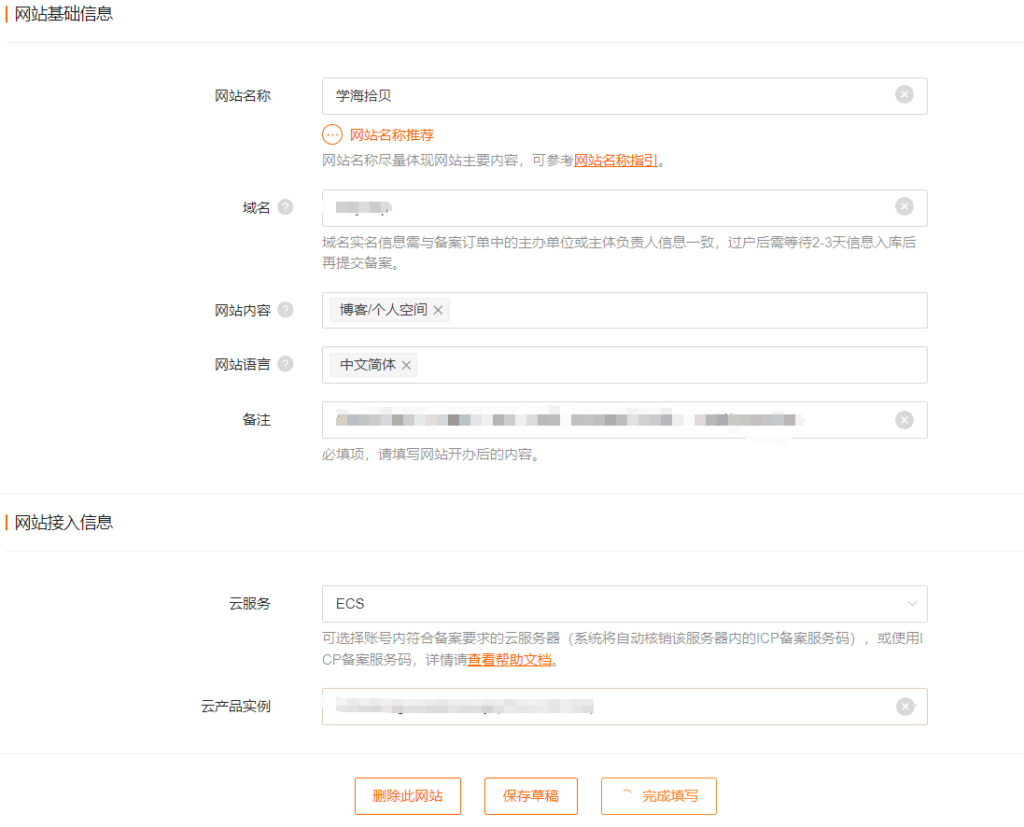This screenshot has height=827, width=1024.
Task: Click the help icon beside 网站语言
Action: [286, 364]
